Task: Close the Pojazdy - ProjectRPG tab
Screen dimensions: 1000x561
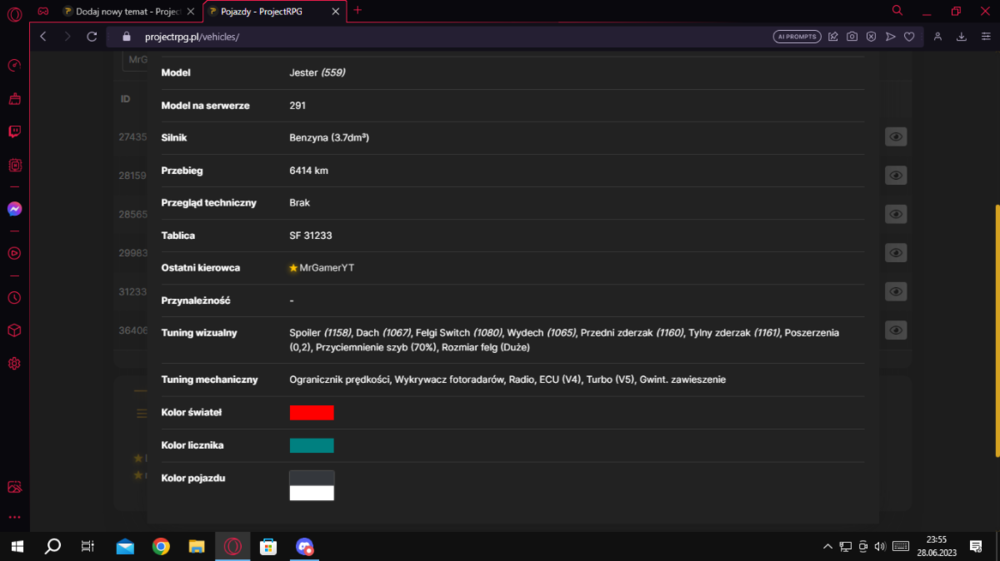Action: pos(335,11)
